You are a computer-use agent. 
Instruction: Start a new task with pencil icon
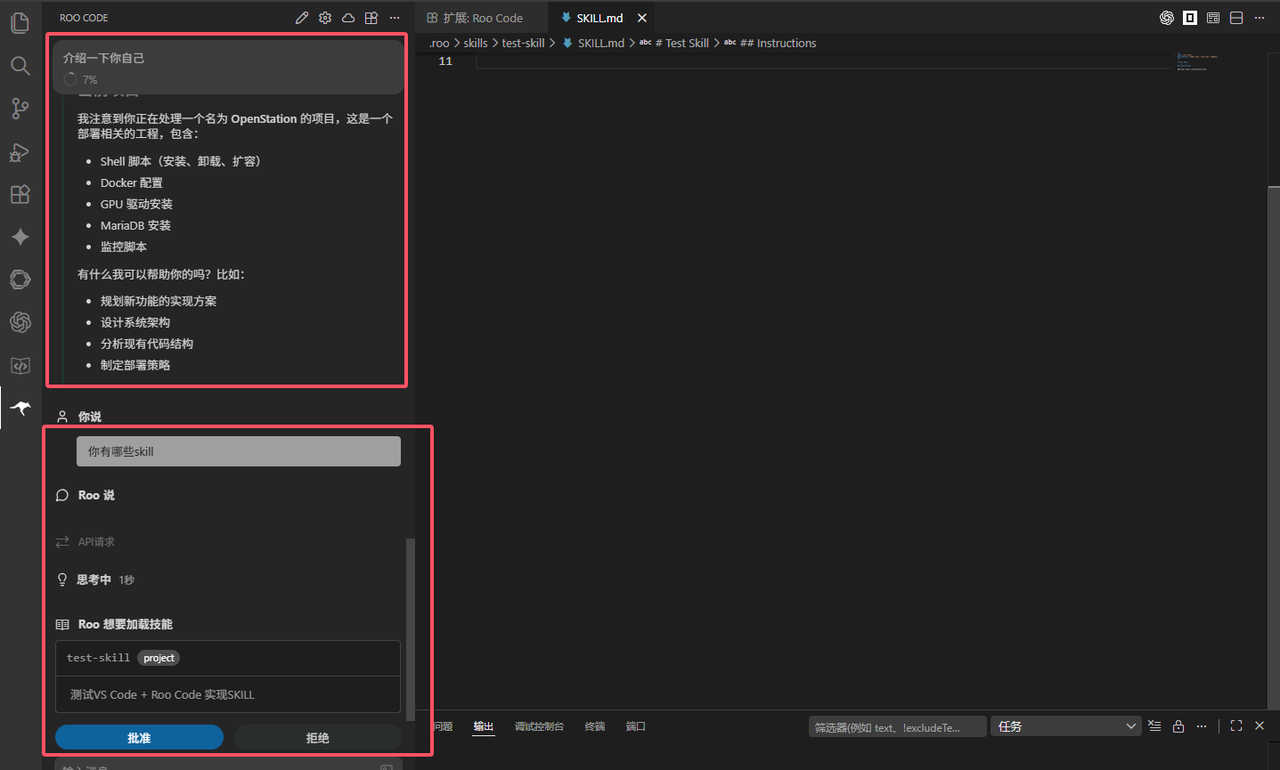click(x=303, y=18)
